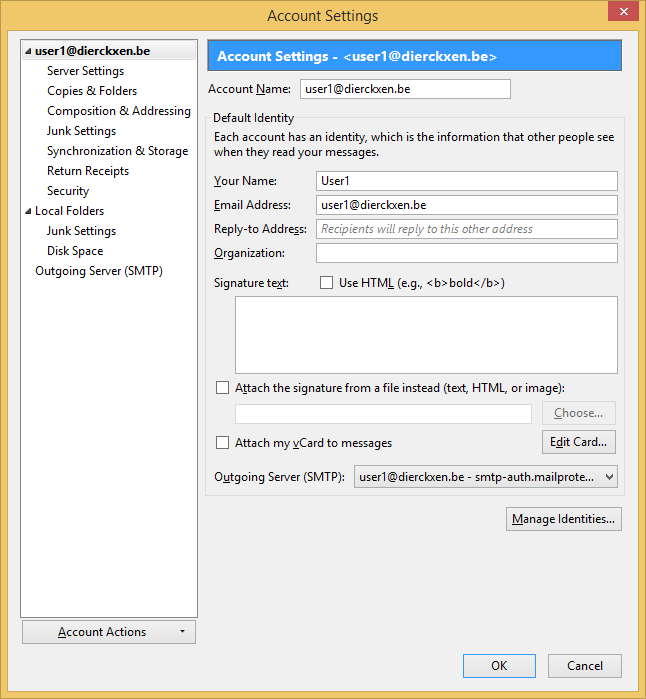Enable Use HTML for signature

pos(326,283)
